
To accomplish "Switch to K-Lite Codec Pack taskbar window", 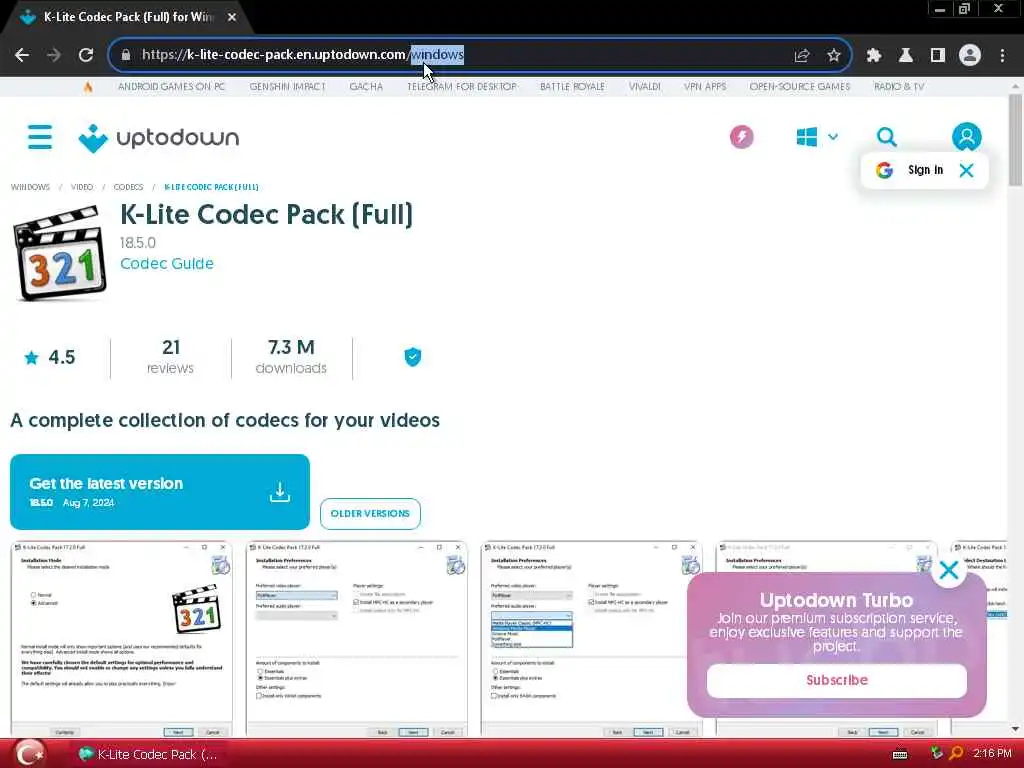I will [148, 754].
